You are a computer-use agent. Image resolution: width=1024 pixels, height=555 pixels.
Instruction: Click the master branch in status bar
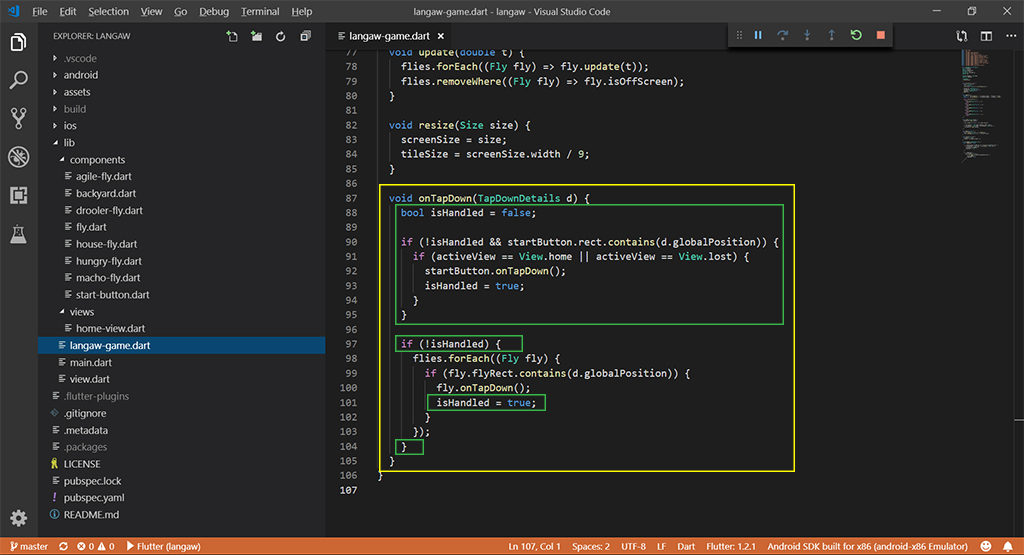(x=28, y=547)
